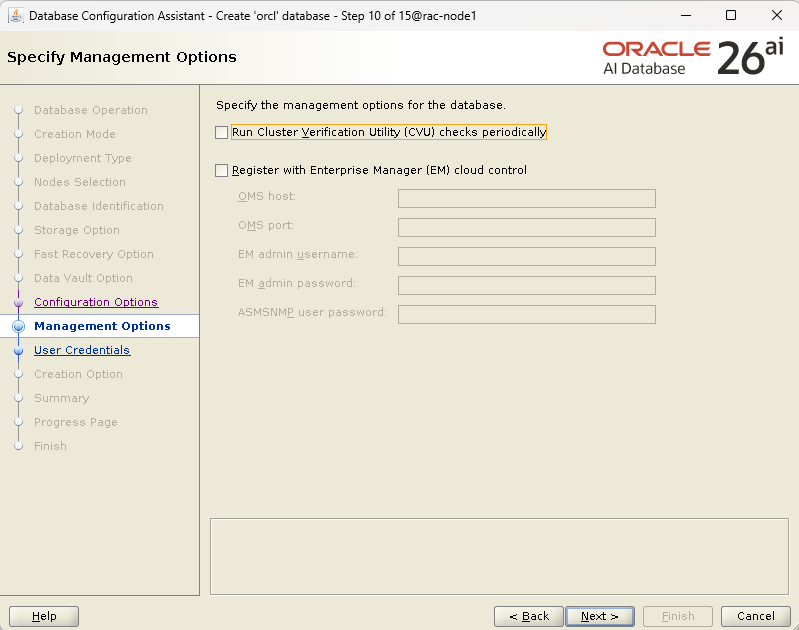The width and height of the screenshot is (799, 630).
Task: Select Management Options in the step list
Action: pos(102,326)
